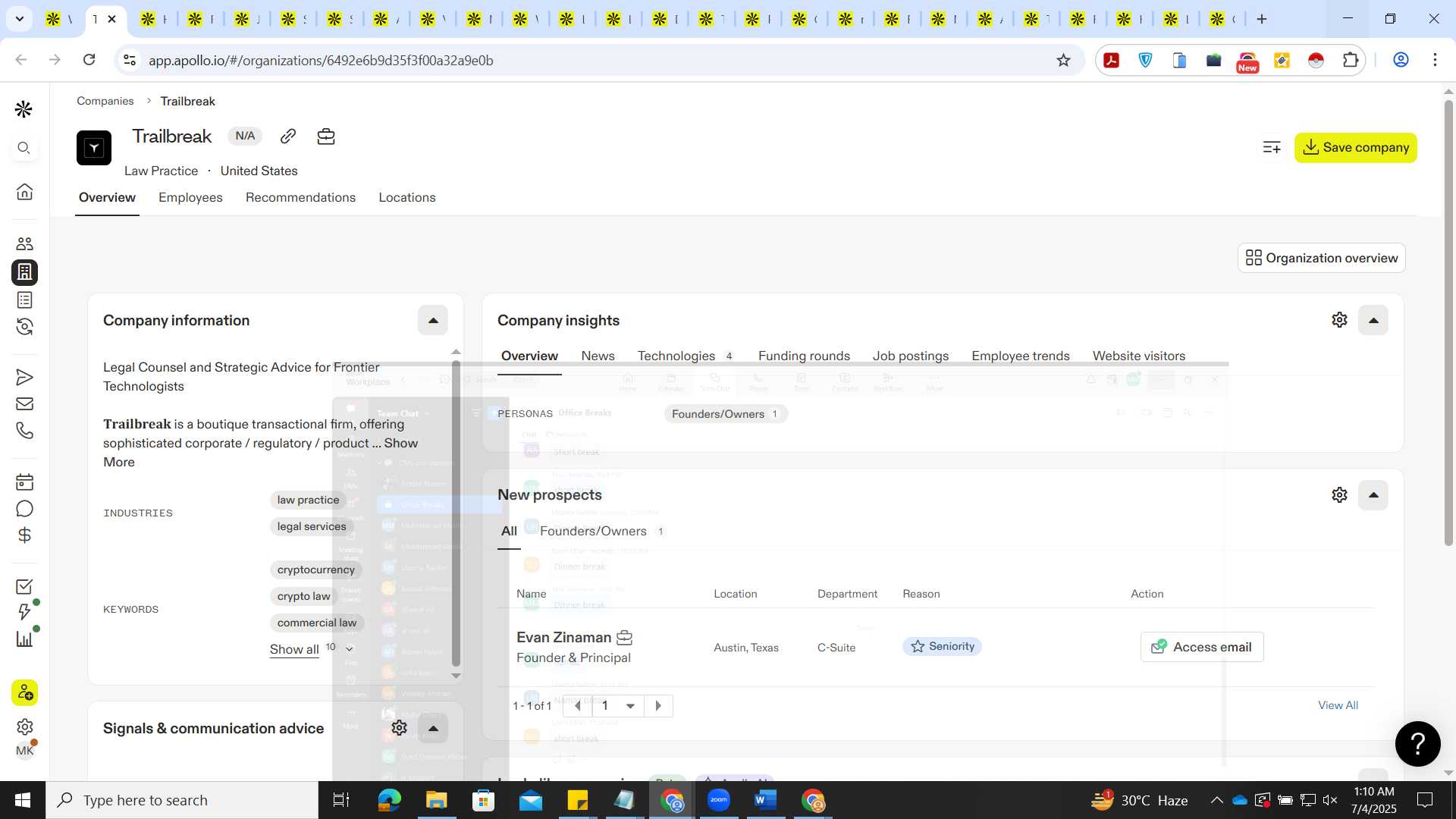Switch to the Recommendations tab
This screenshot has height=819, width=1456.
pyautogui.click(x=300, y=197)
